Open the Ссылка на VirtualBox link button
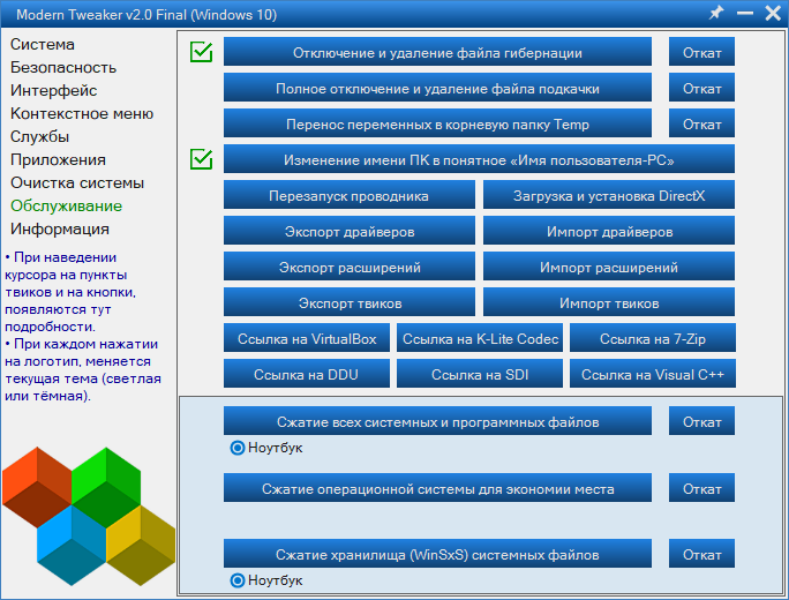The height and width of the screenshot is (600, 789). click(307, 338)
